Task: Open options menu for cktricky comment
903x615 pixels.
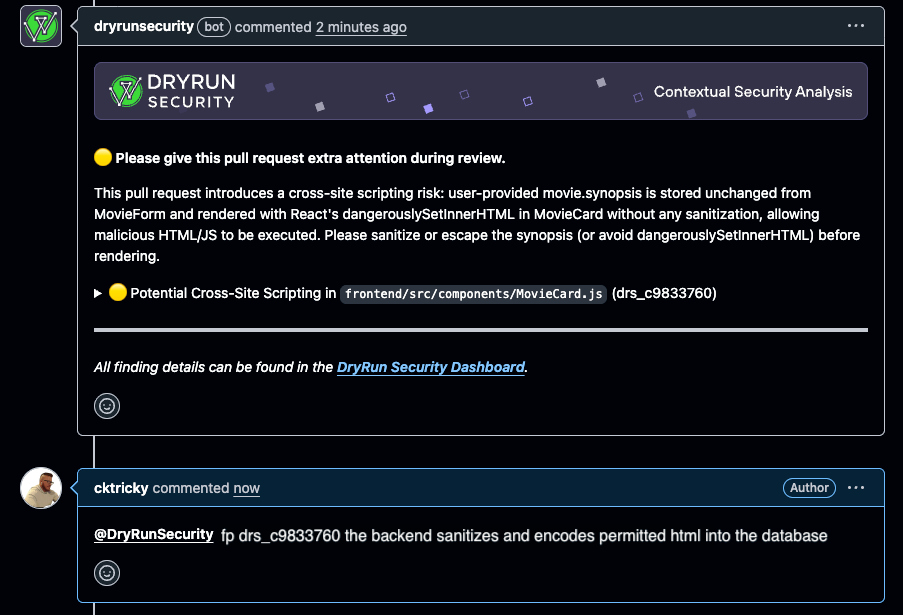Action: (856, 488)
